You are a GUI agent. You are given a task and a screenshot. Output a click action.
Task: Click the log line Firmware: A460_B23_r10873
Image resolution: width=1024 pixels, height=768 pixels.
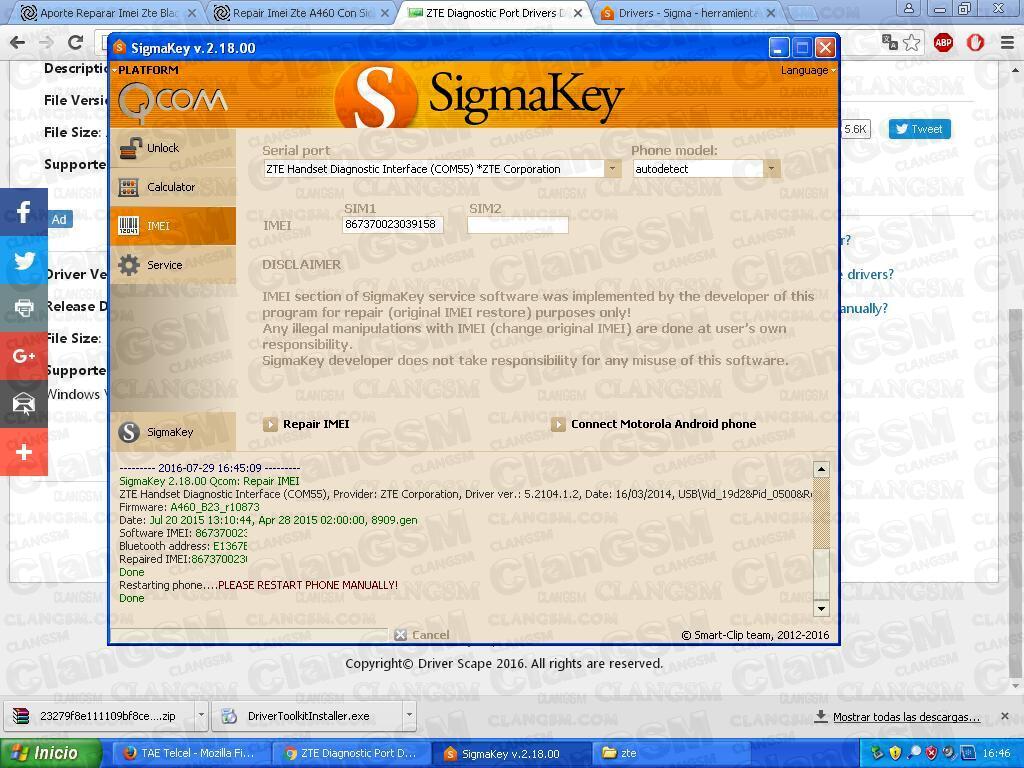coord(189,507)
